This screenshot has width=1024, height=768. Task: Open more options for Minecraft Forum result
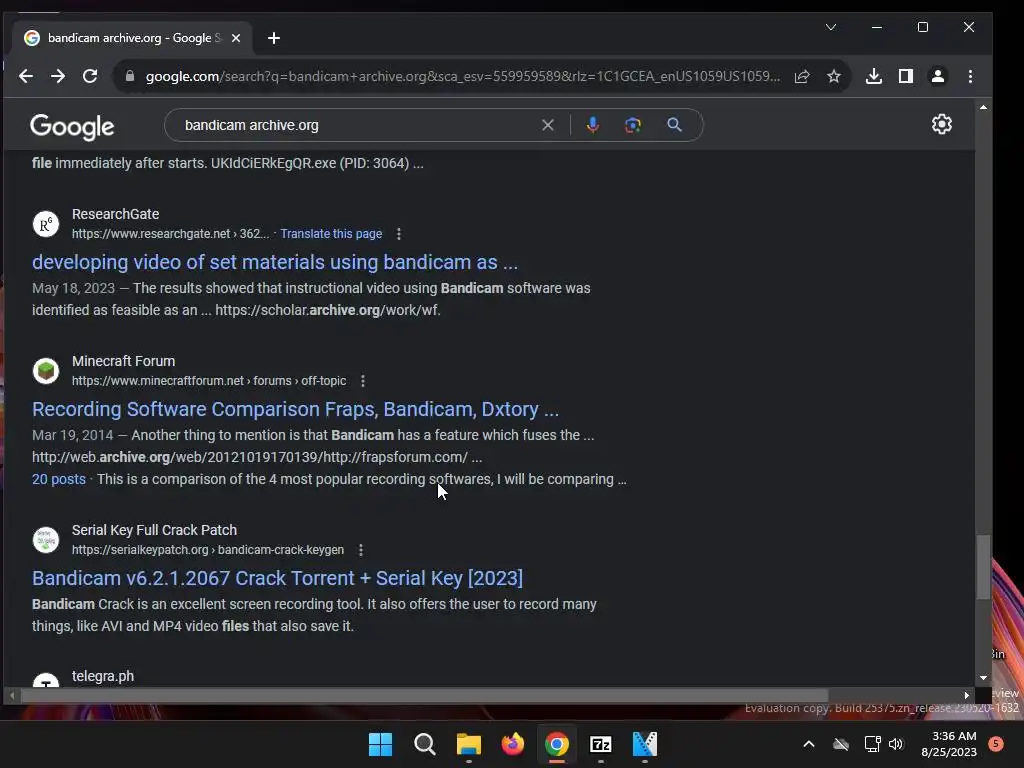pyautogui.click(x=362, y=381)
